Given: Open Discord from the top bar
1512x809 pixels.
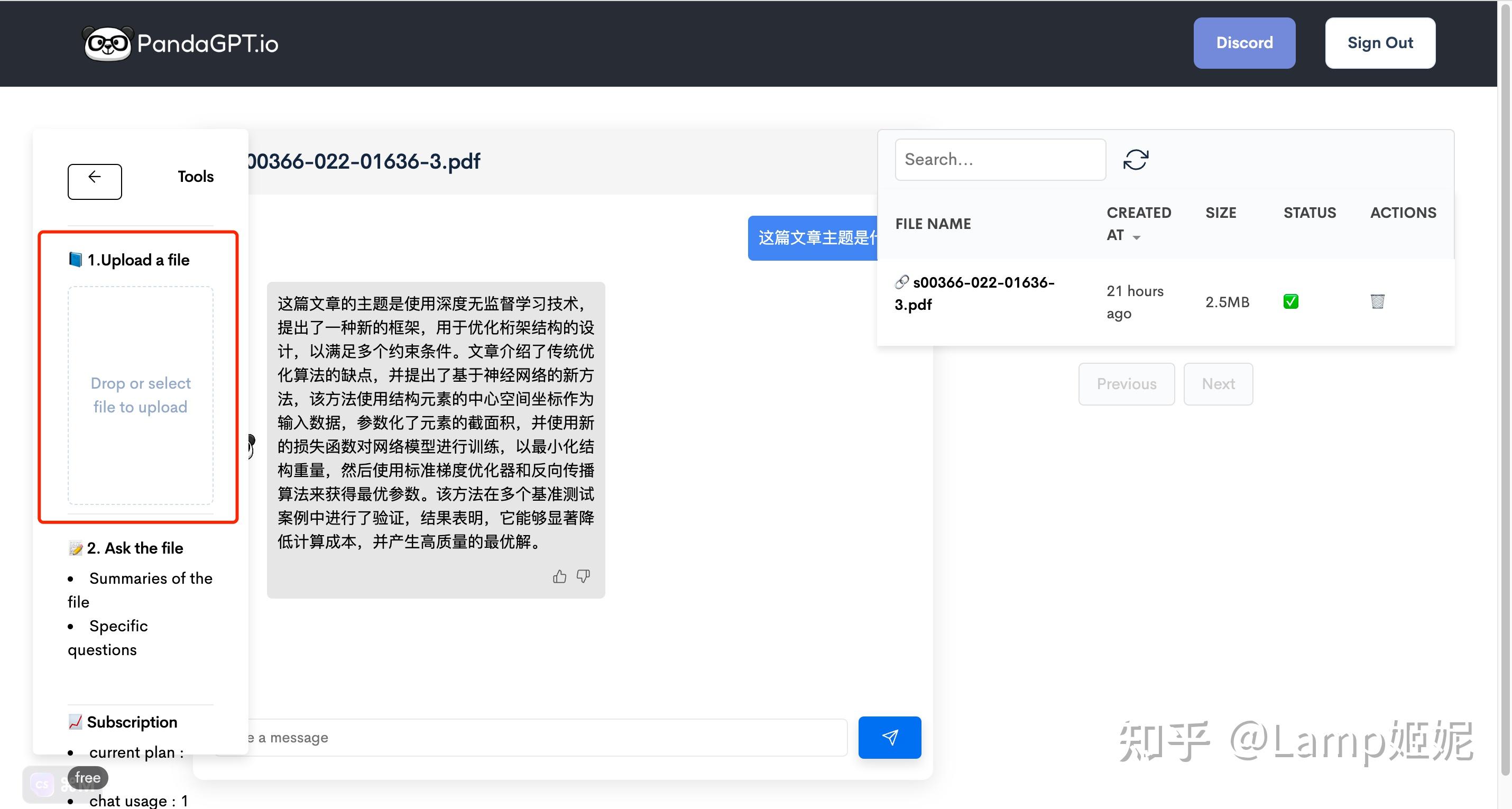Looking at the screenshot, I should (1244, 42).
